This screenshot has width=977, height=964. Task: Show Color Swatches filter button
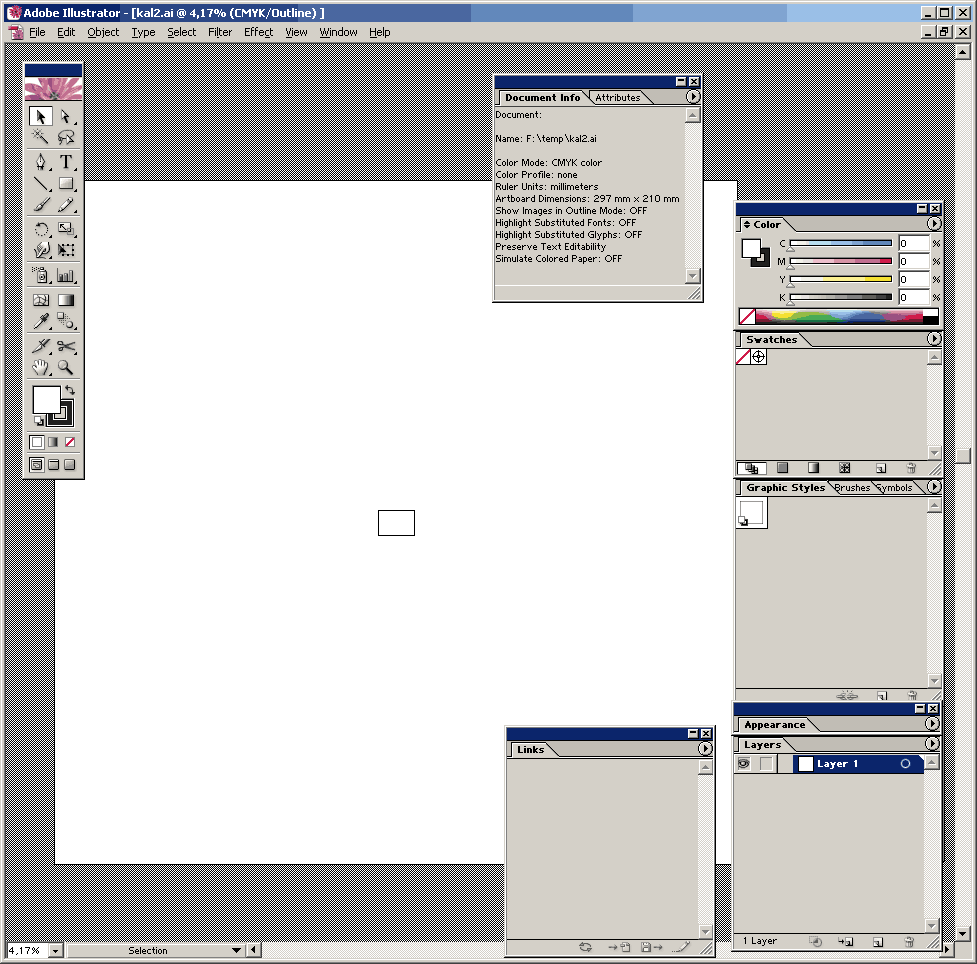[783, 468]
